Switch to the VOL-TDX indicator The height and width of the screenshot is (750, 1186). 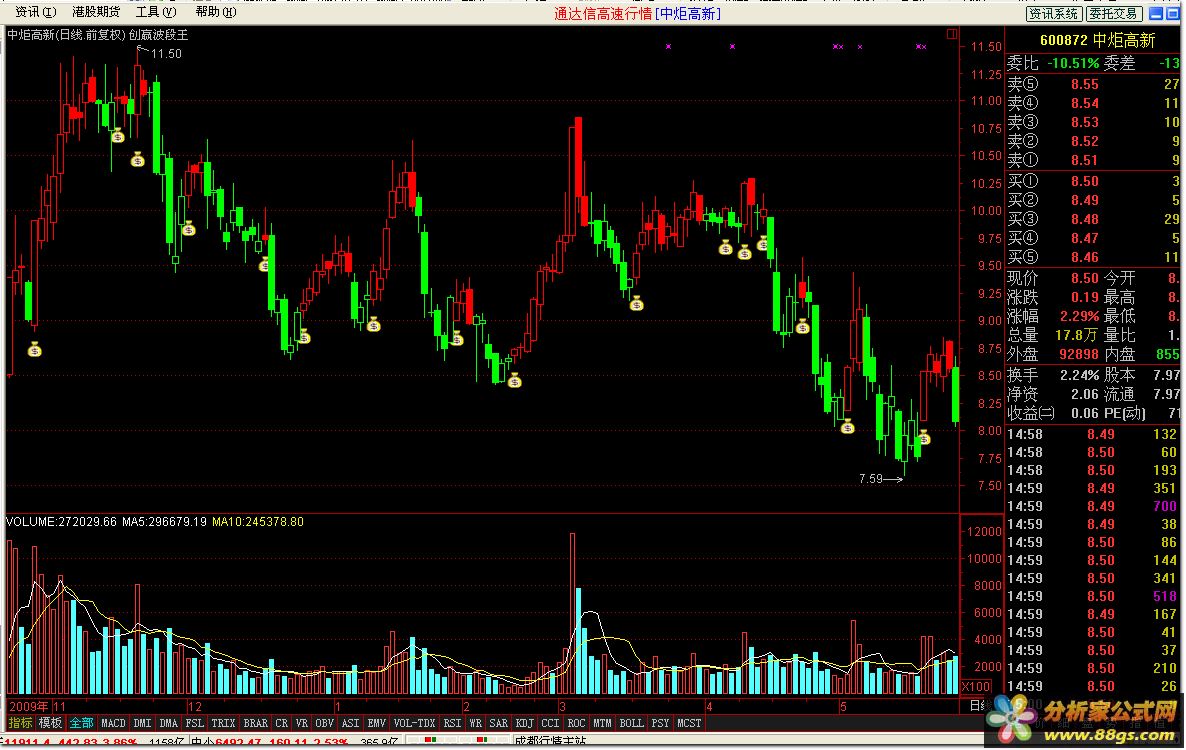[414, 724]
